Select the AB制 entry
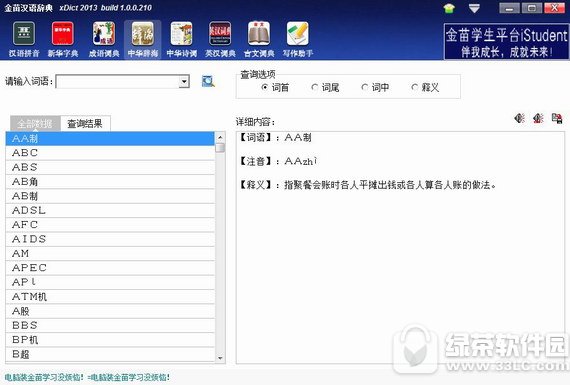The image size is (570, 385). (x=110, y=196)
